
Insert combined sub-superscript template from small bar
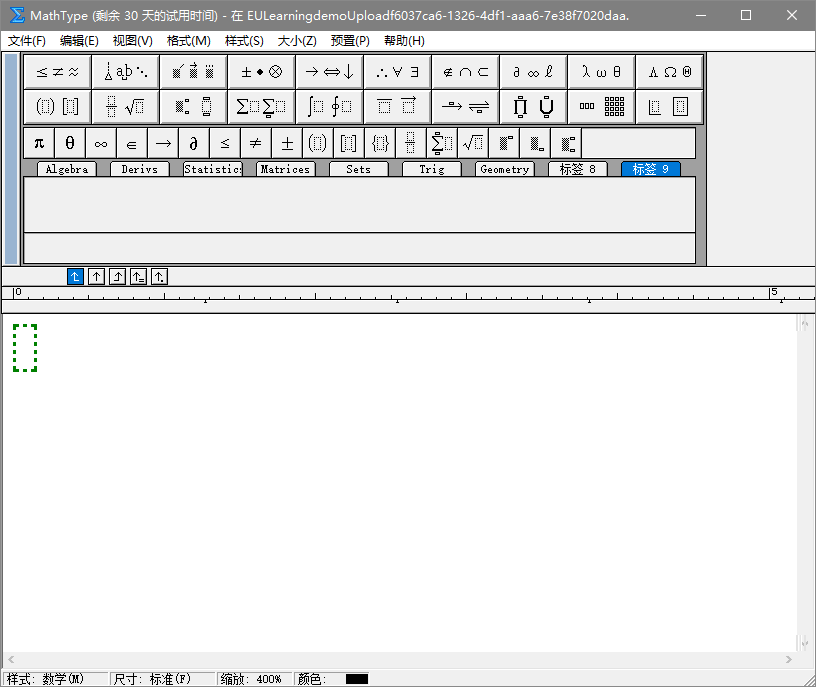(566, 143)
